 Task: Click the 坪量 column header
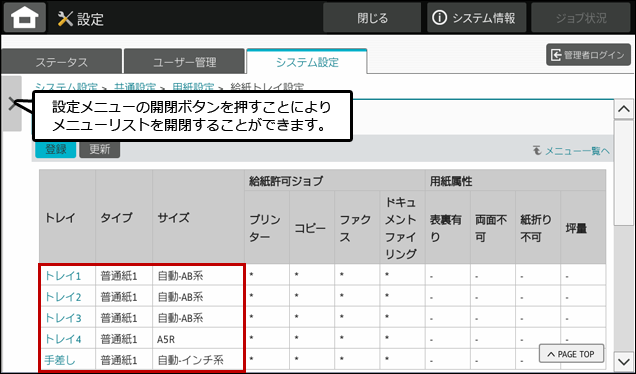pyautogui.click(x=583, y=228)
